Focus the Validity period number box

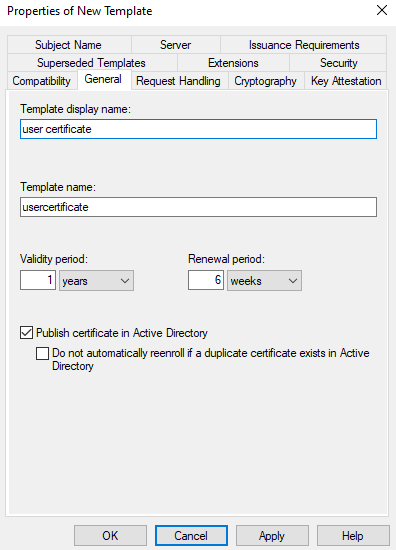[x=38, y=280]
